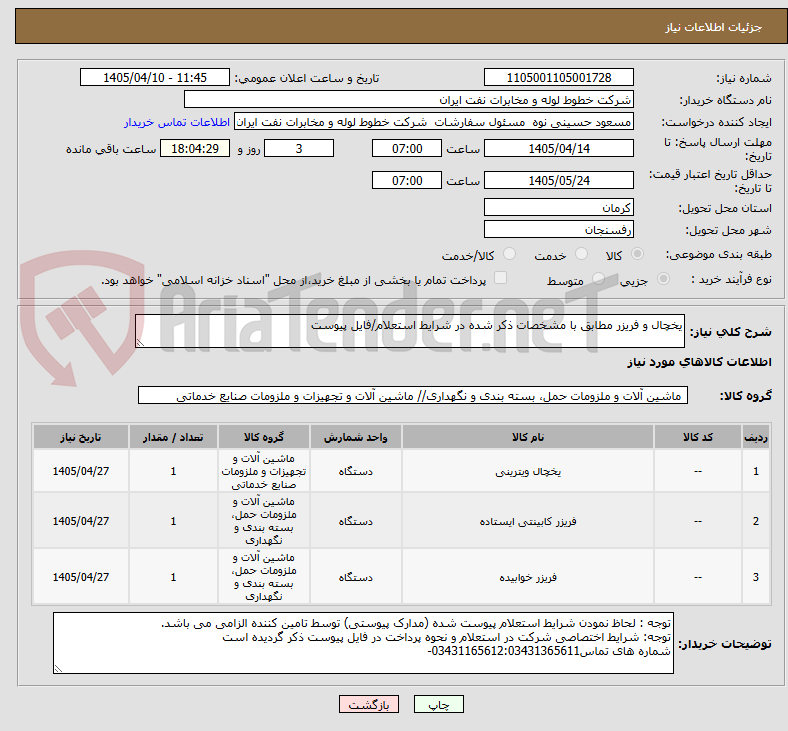Toggle the اسناد خزانه اسلامی payment checkbox
Screen dimensions: 788x731
[501, 278]
